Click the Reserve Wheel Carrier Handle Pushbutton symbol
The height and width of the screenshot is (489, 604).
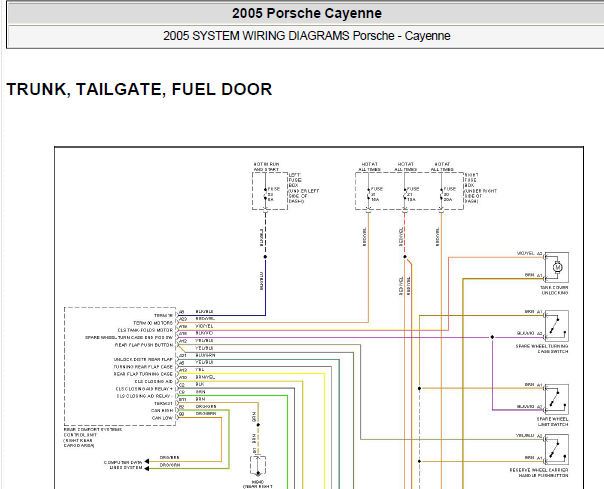[557, 449]
